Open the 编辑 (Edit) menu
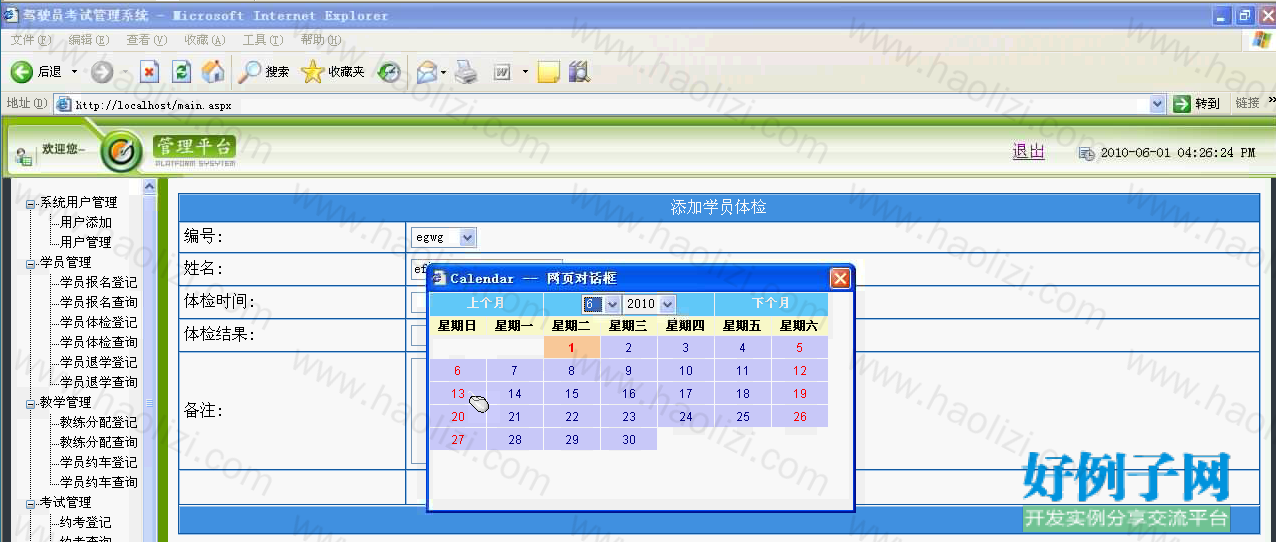Viewport: 1276px width, 542px height. point(89,40)
